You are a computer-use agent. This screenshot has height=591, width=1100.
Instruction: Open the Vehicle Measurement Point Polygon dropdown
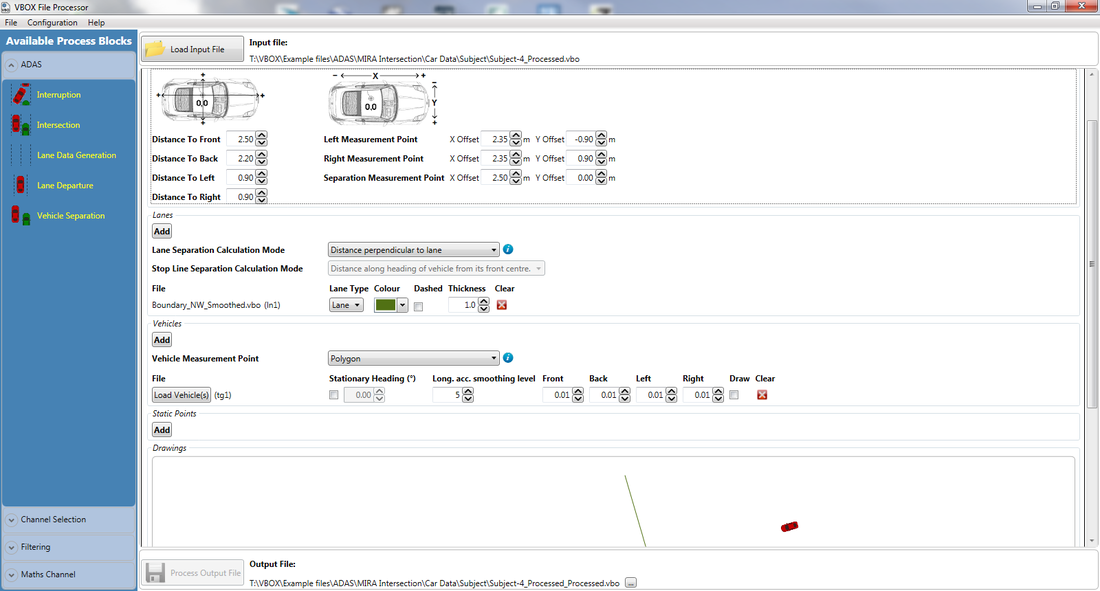pyautogui.click(x=413, y=359)
